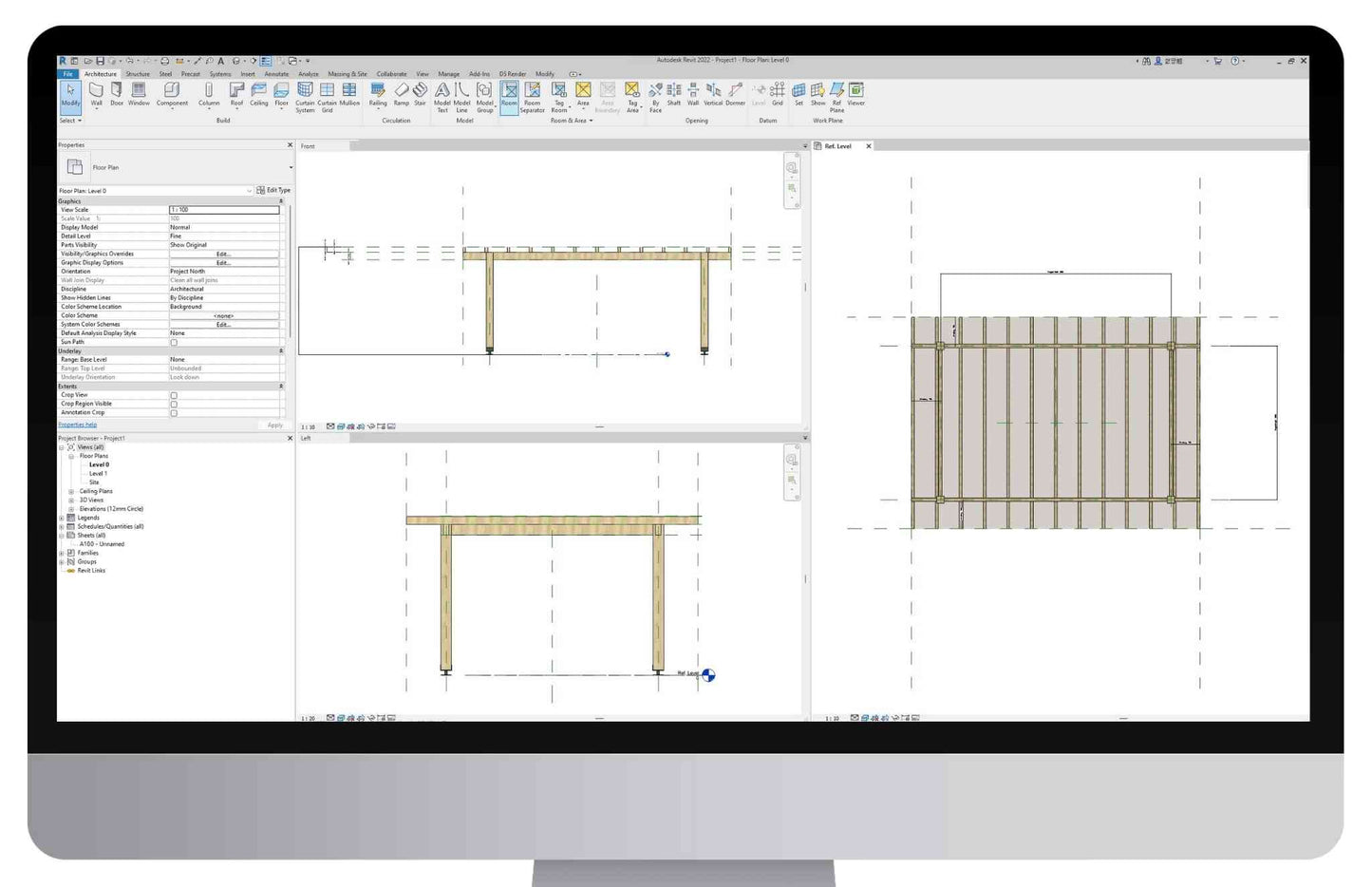Open the Properties help link
Screen dimensions: 1372x887
[78, 425]
